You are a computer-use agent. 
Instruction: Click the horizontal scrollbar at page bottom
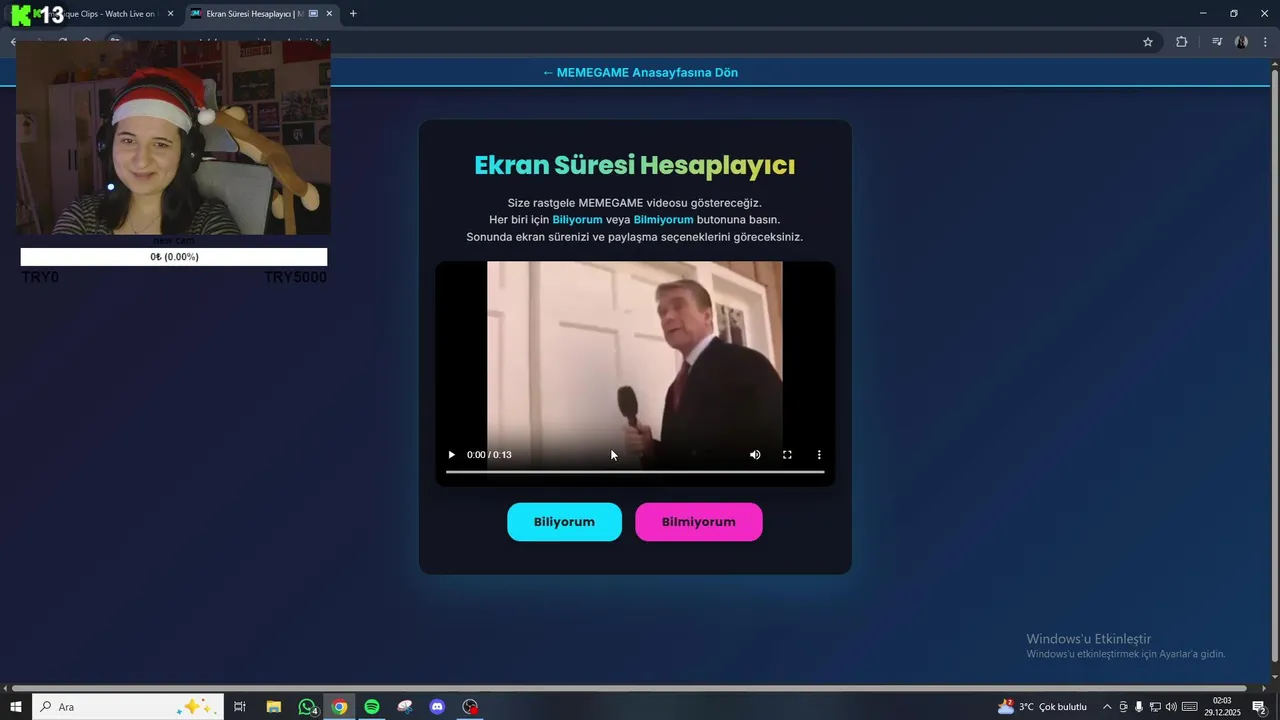pos(630,688)
